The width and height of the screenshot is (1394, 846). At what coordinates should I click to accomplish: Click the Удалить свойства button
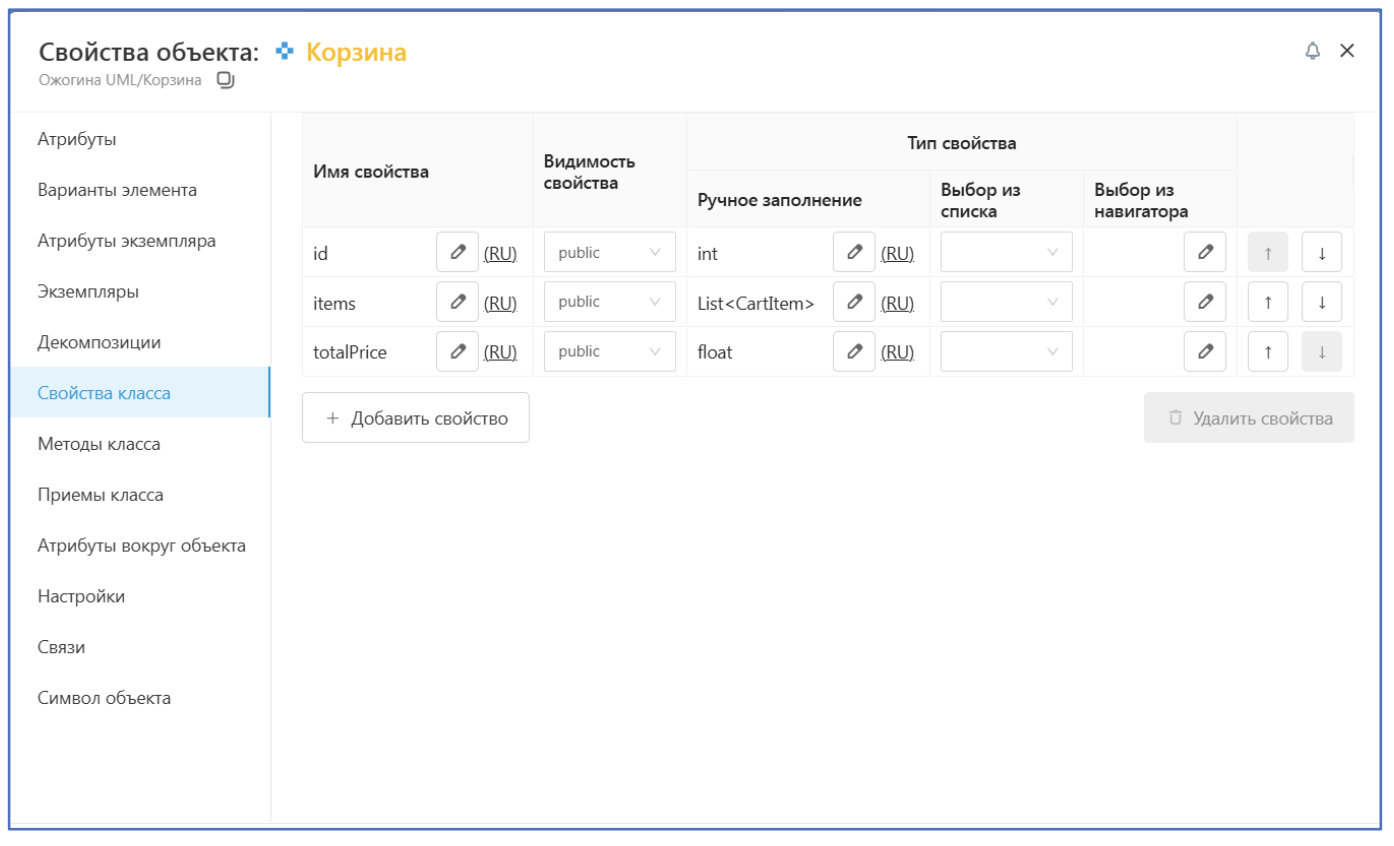1249,418
